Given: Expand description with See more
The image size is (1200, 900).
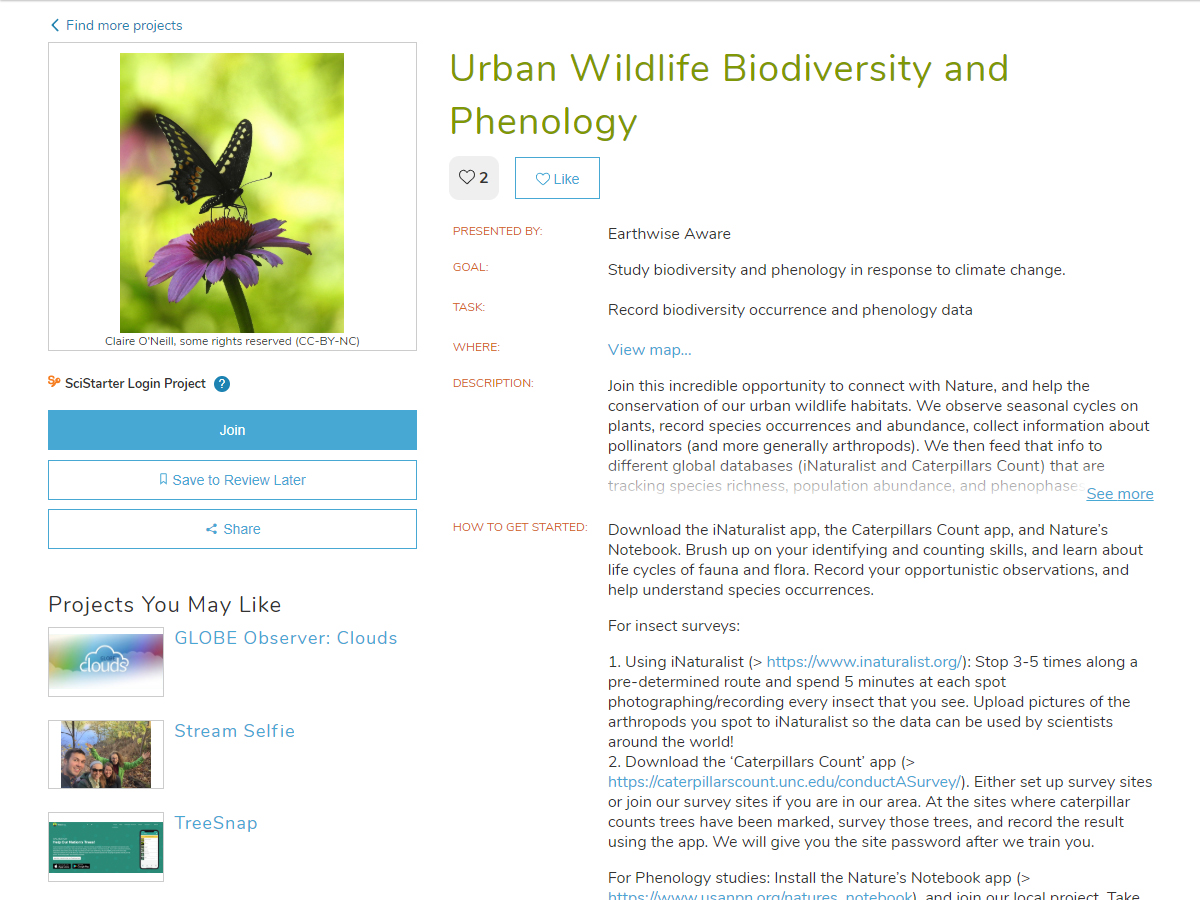Looking at the screenshot, I should tap(1119, 494).
